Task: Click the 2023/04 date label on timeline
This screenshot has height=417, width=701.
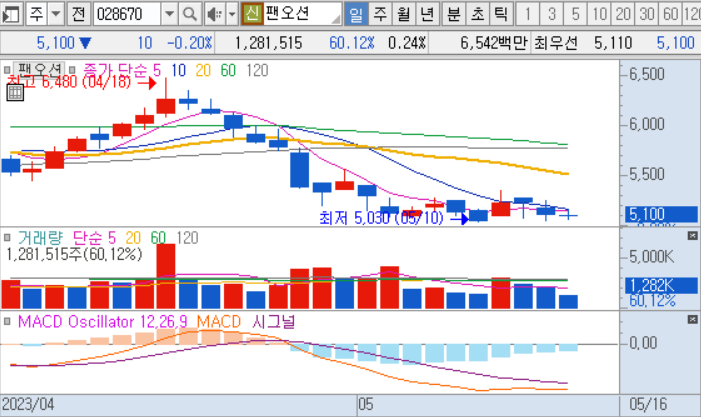Action: pyautogui.click(x=28, y=404)
